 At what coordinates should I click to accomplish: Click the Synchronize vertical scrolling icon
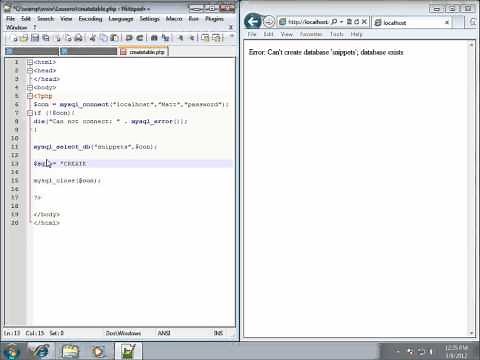(205, 38)
